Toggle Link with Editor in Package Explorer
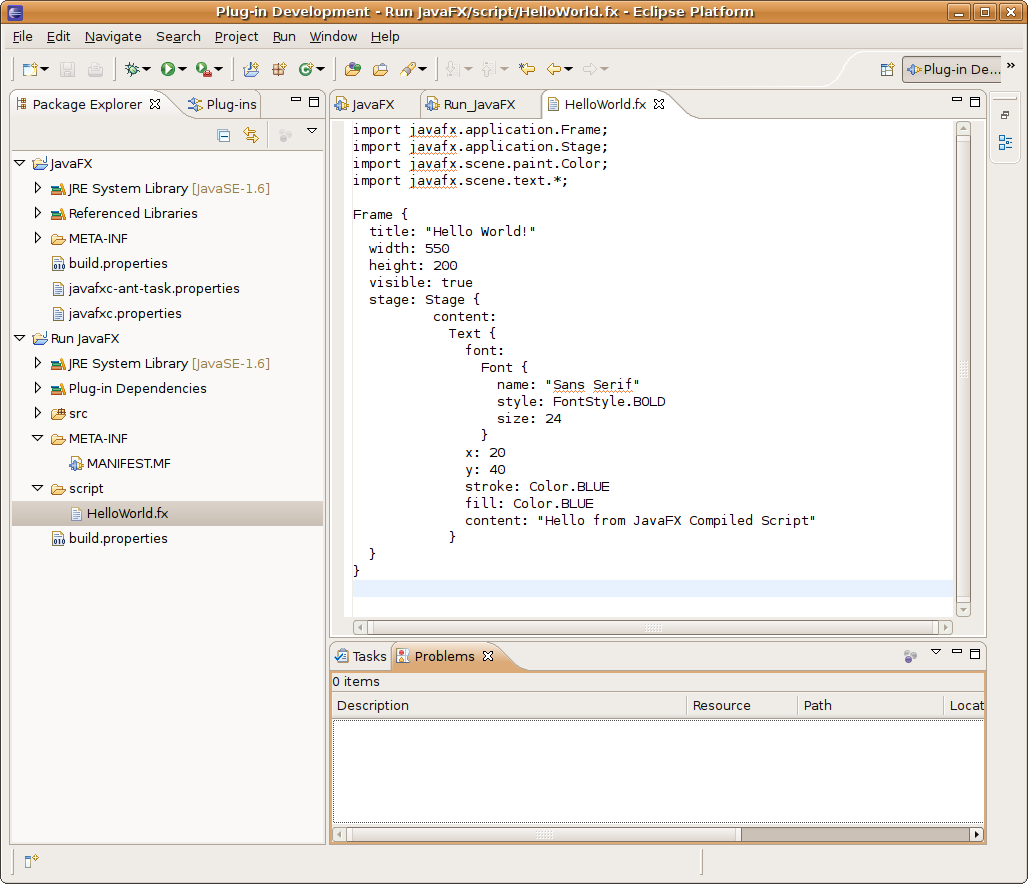The width and height of the screenshot is (1028, 884). [x=251, y=135]
